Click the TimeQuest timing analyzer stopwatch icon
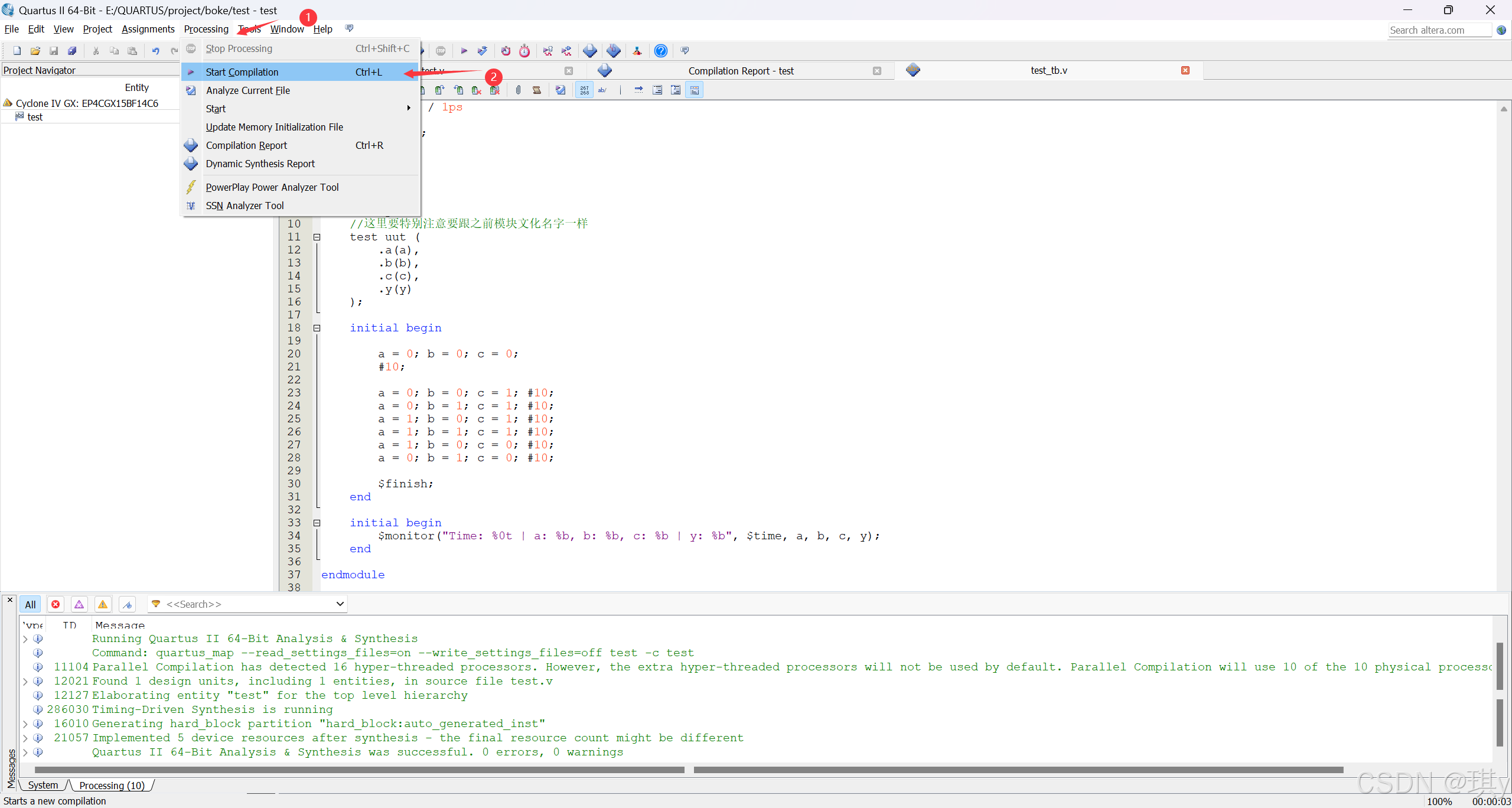This screenshot has height=808, width=1512. 524,51
